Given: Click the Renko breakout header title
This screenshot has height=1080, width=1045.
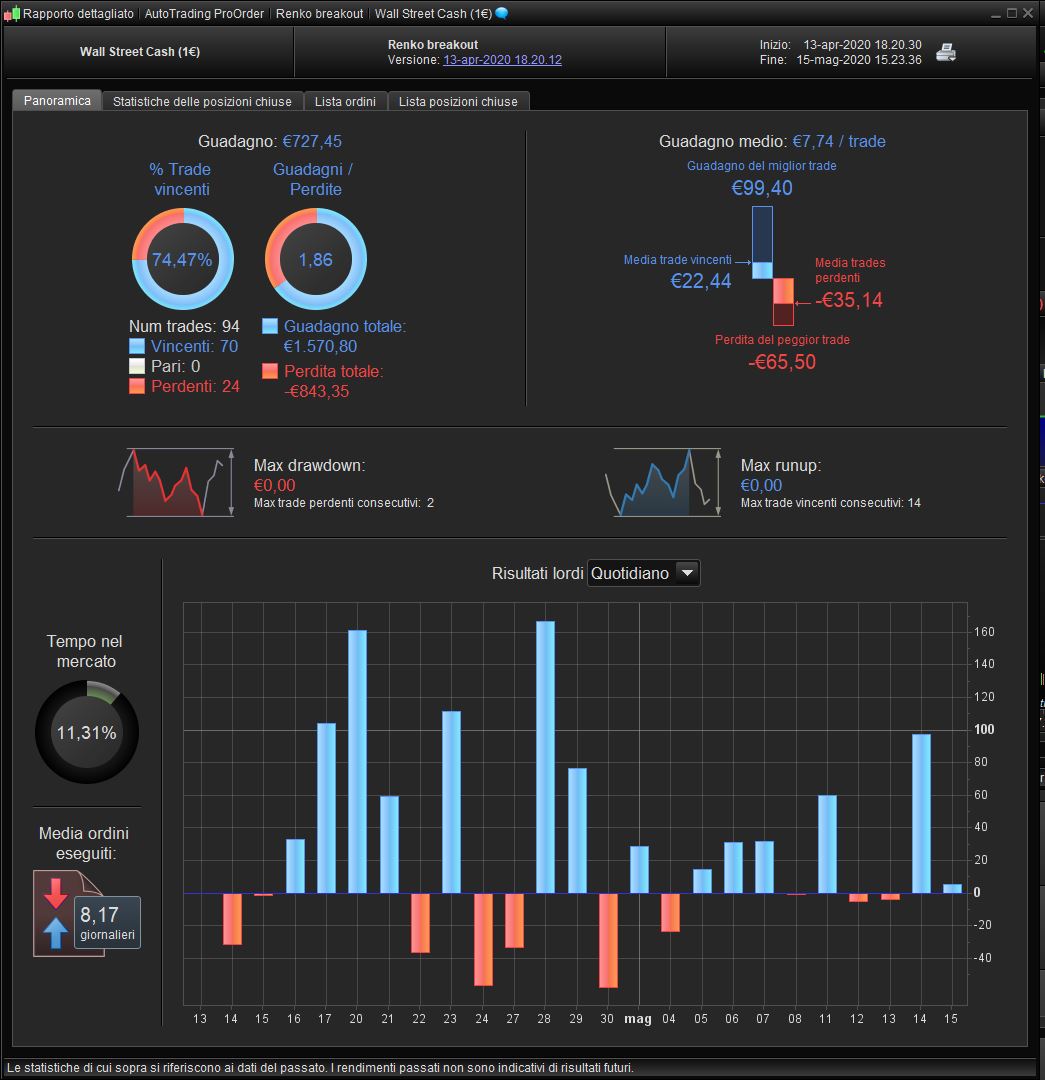Looking at the screenshot, I should click(x=433, y=44).
